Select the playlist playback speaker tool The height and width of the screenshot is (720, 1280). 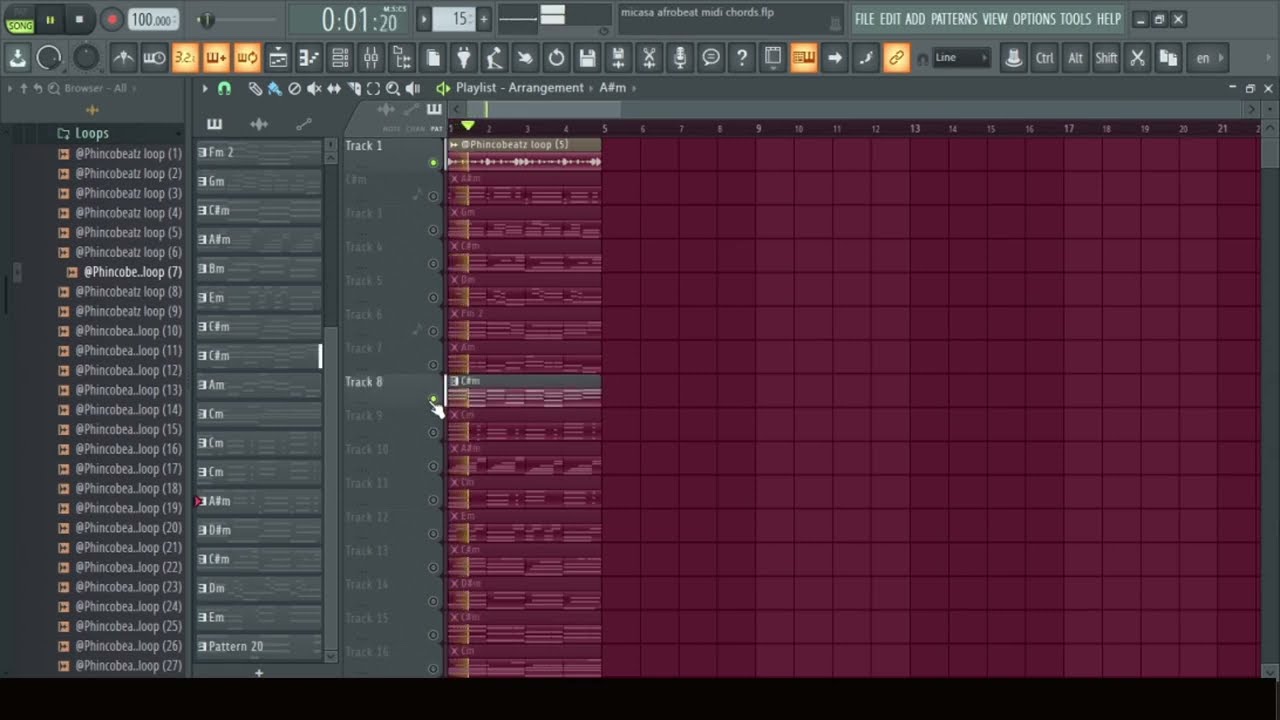coord(413,88)
